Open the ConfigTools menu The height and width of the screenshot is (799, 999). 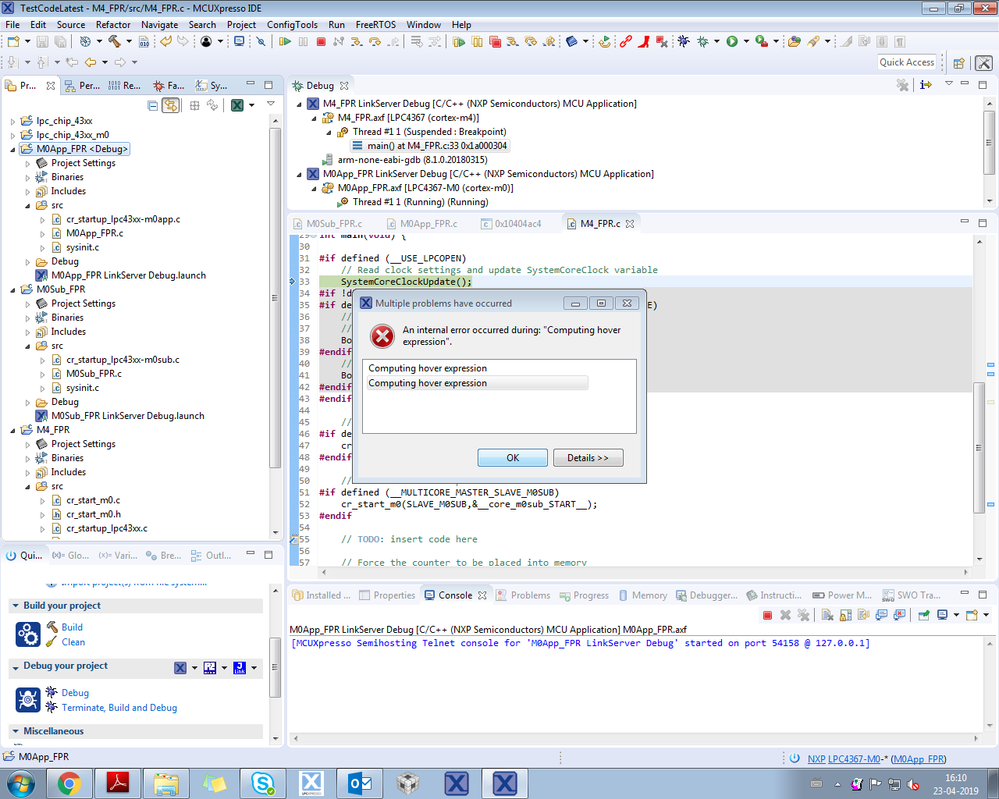(292, 25)
